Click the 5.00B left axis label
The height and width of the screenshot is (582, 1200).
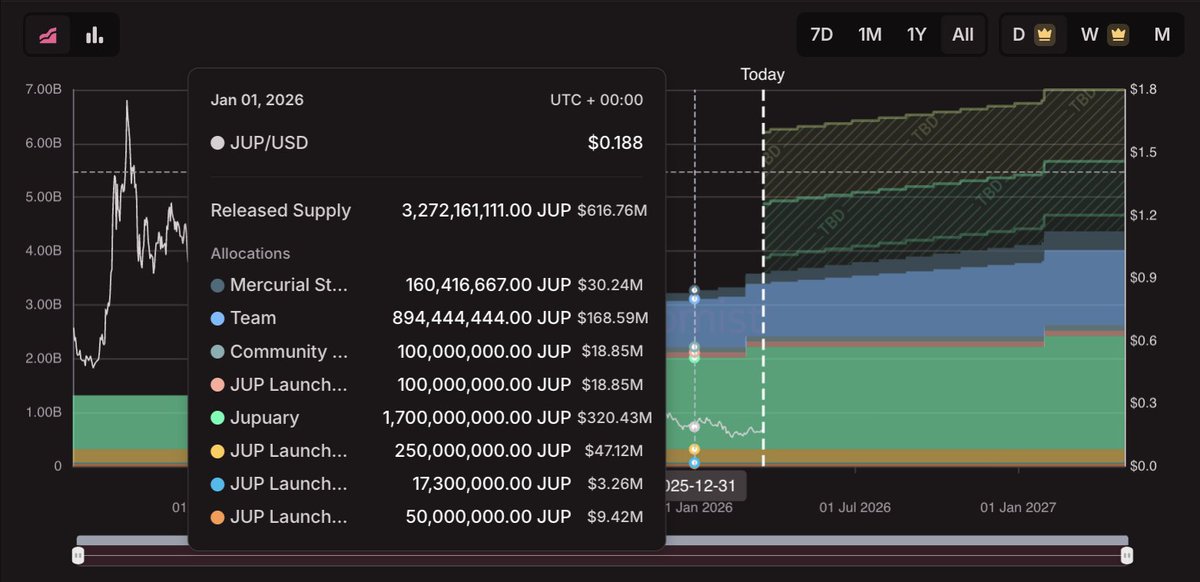tap(43, 197)
